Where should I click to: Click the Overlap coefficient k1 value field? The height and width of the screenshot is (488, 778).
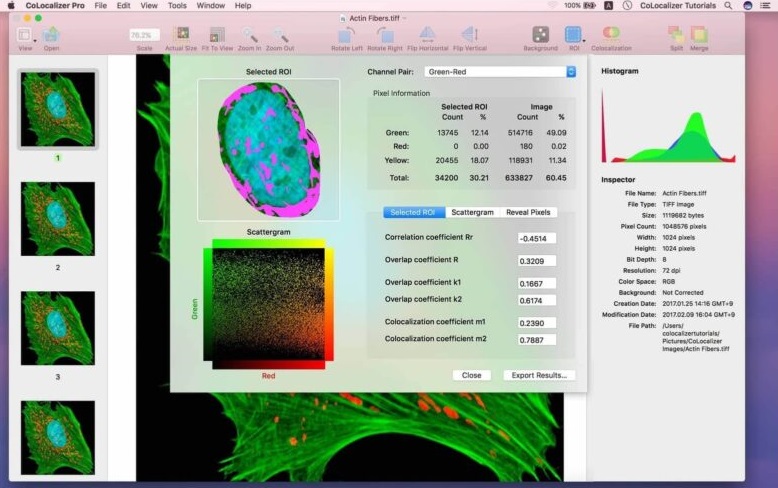point(536,284)
